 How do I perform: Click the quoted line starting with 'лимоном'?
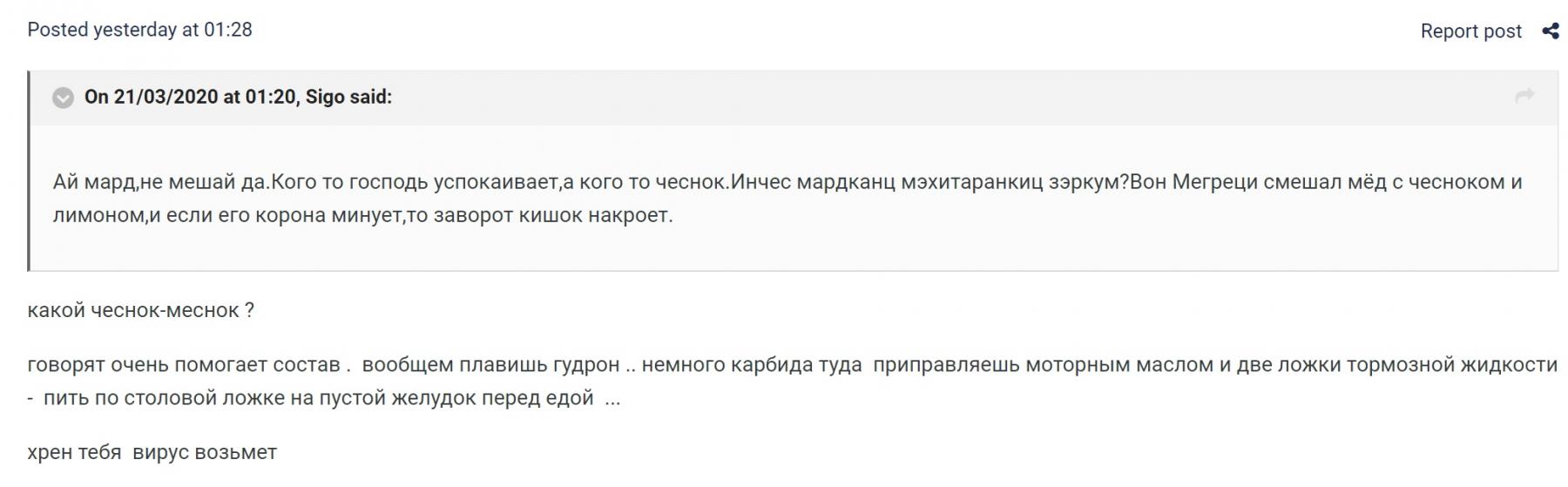(362, 215)
